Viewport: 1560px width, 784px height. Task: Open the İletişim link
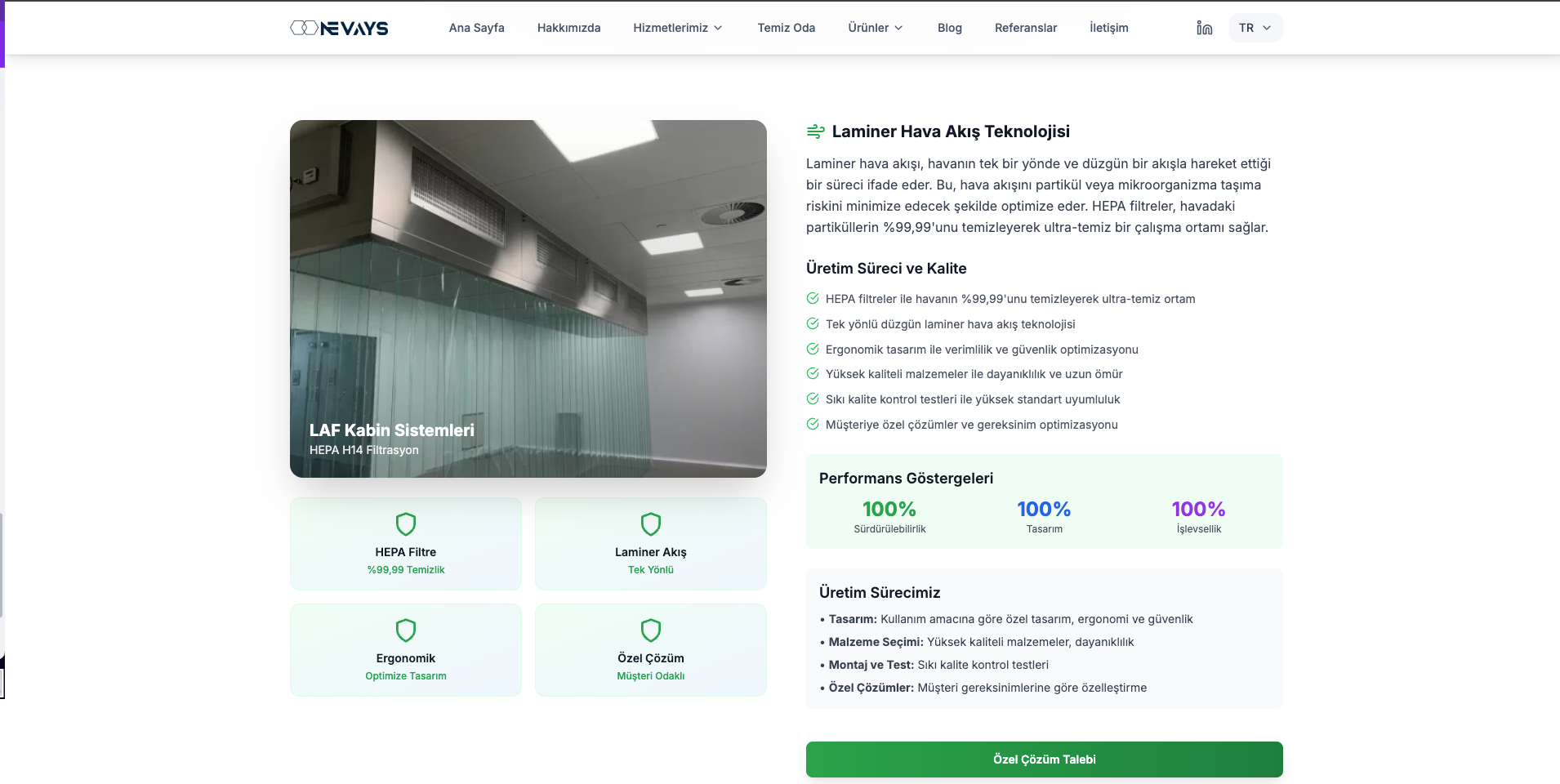[1108, 28]
